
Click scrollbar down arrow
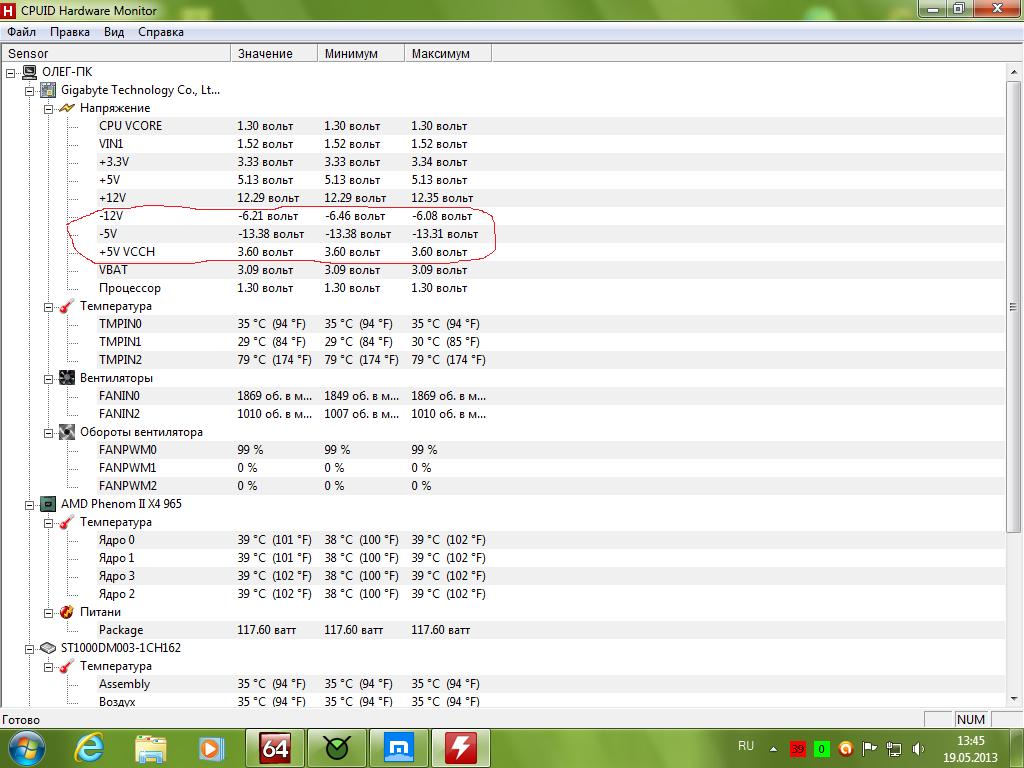tap(1014, 699)
